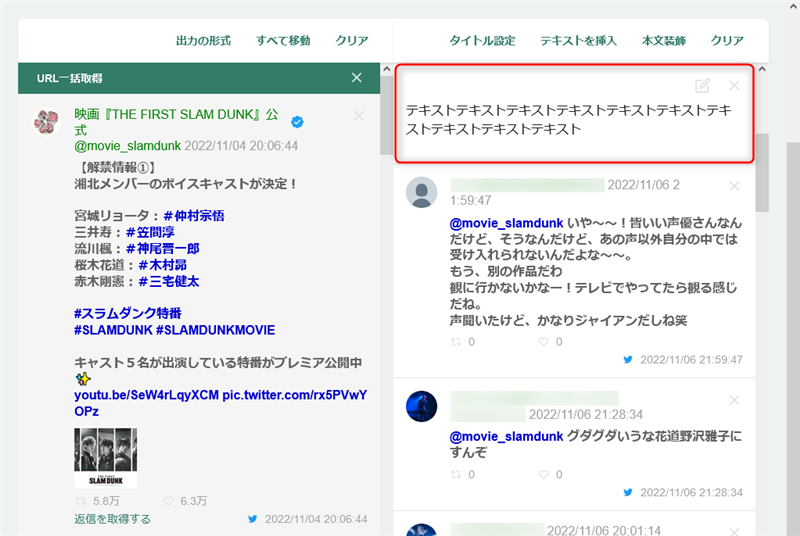The height and width of the screenshot is (536, 800).
Task: Open hashtag #木村昴
Action: [x=163, y=265]
